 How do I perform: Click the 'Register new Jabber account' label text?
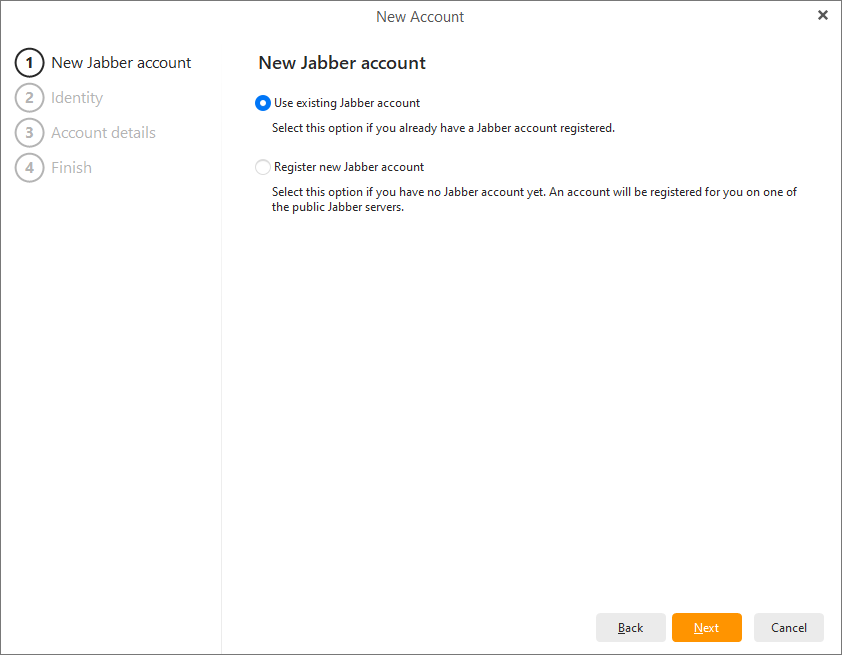click(x=349, y=167)
